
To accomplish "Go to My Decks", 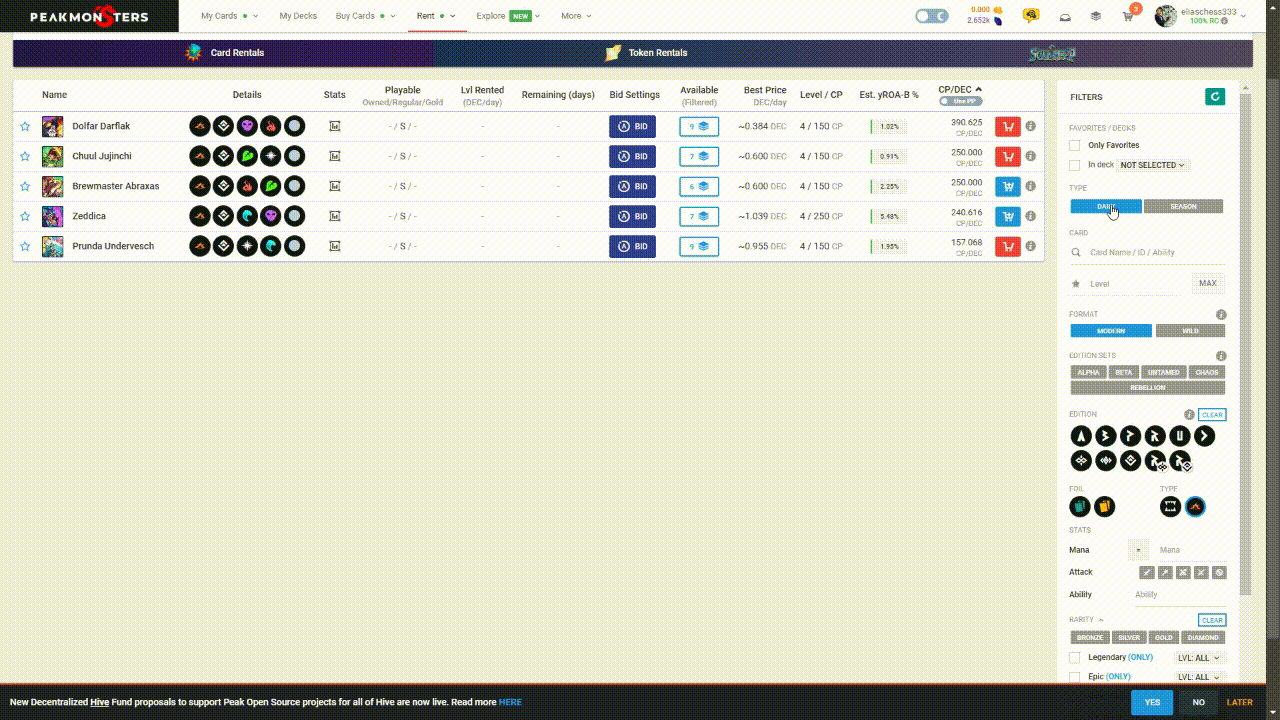I will tap(298, 16).
